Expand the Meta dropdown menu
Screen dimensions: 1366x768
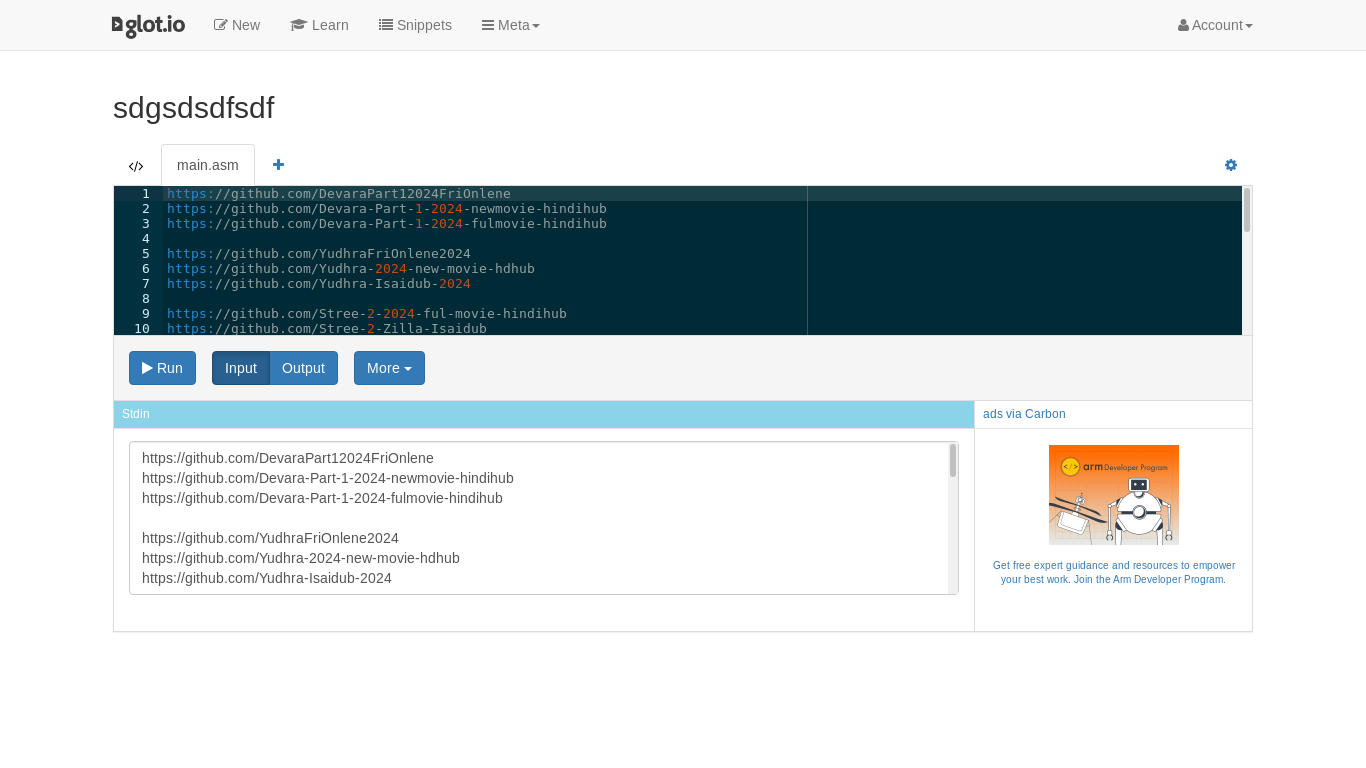[510, 25]
